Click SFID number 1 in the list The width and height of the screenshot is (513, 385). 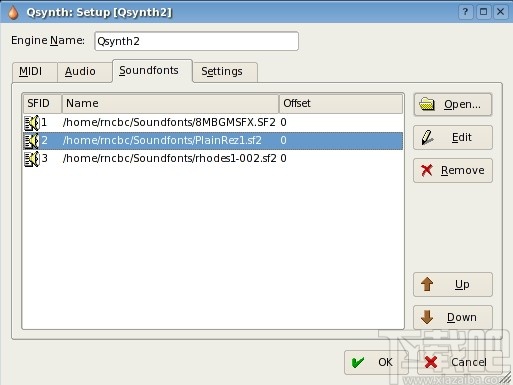[x=44, y=123]
